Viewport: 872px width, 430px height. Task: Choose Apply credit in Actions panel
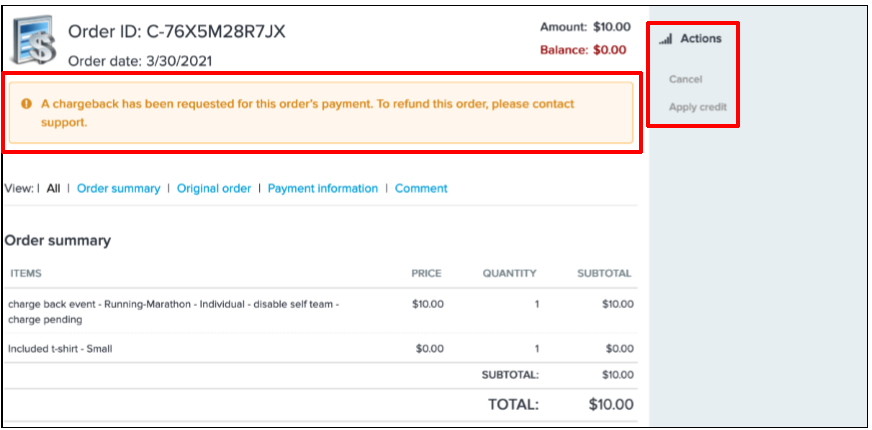point(697,107)
